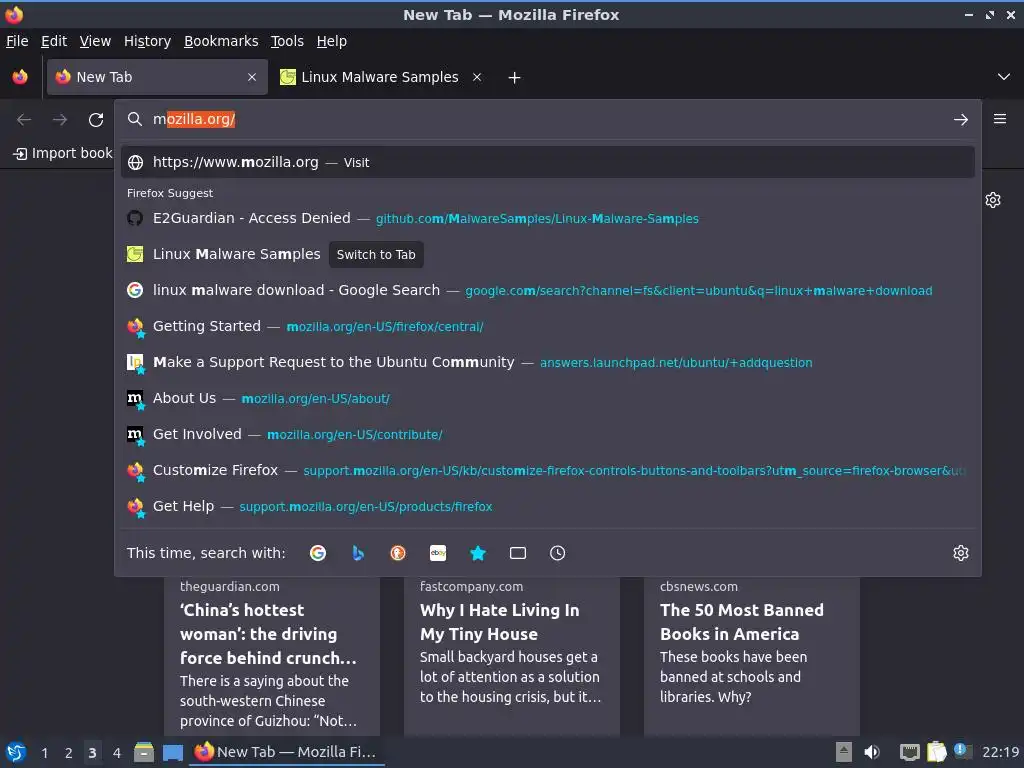Visit https://www.mozilla.org suggestion
Viewport: 1024px width, 768px height.
(547, 163)
